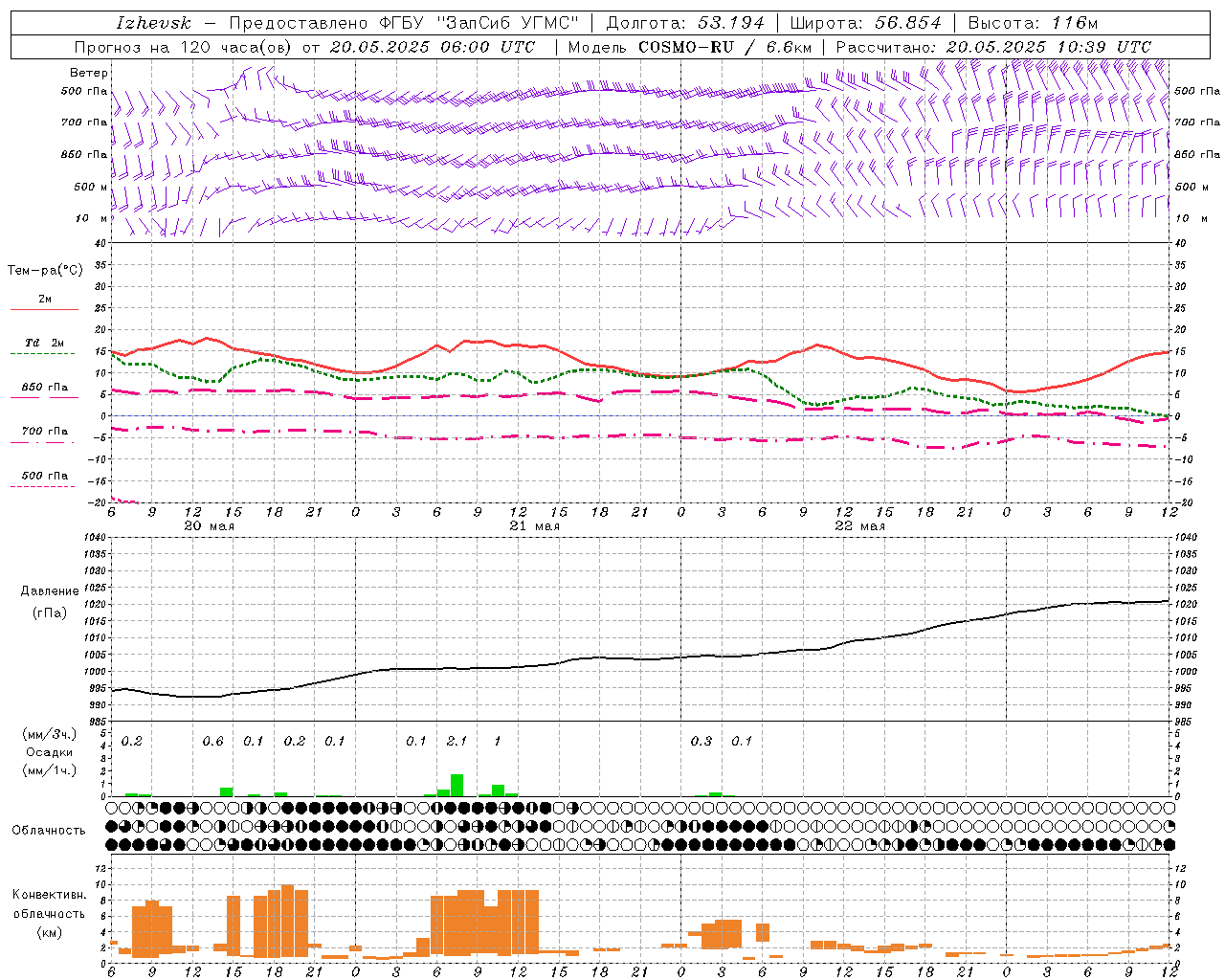Click the dash-dot line sample under "700 гПа" legend
This screenshot has width=1225, height=980.
click(x=42, y=442)
